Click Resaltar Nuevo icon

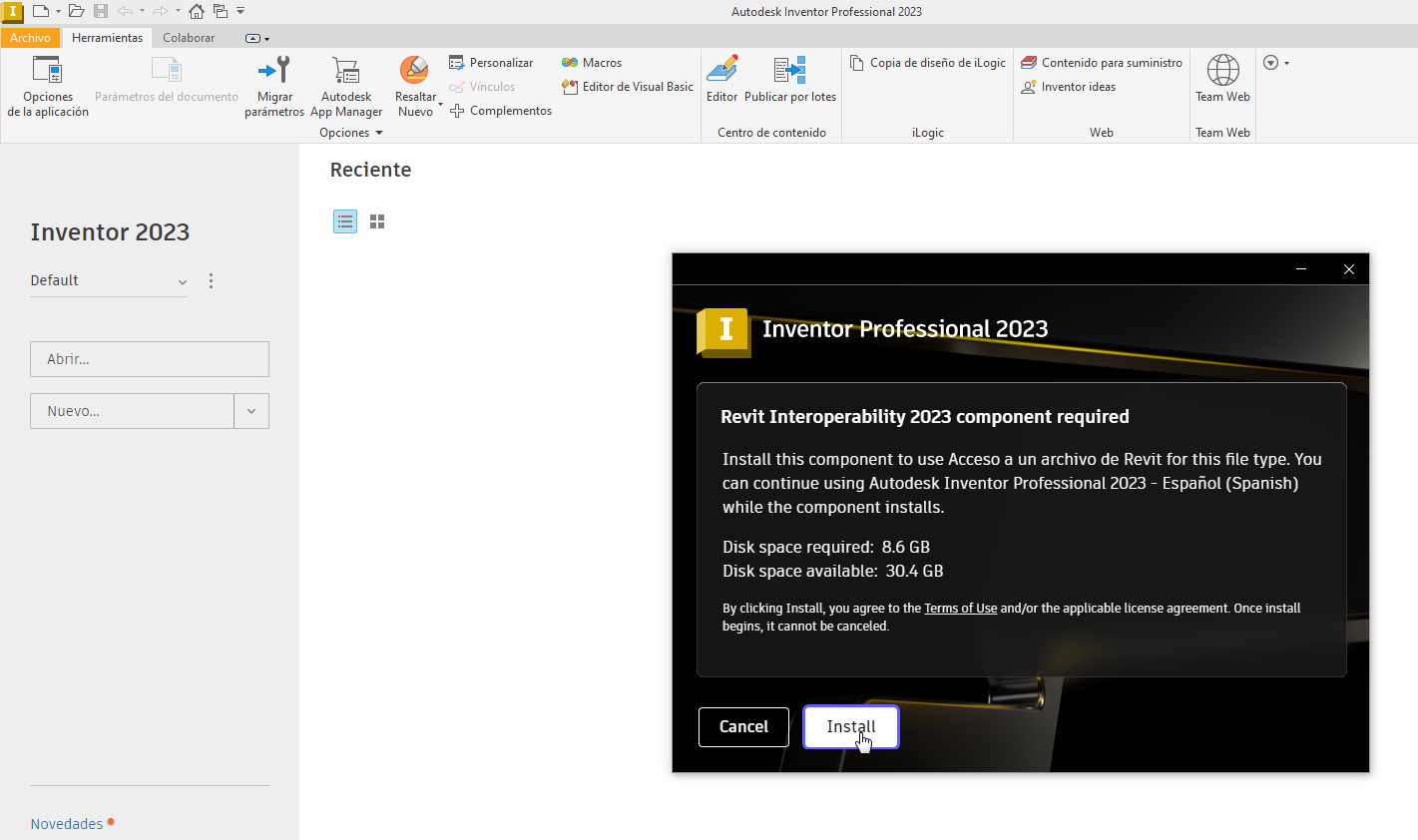click(414, 70)
